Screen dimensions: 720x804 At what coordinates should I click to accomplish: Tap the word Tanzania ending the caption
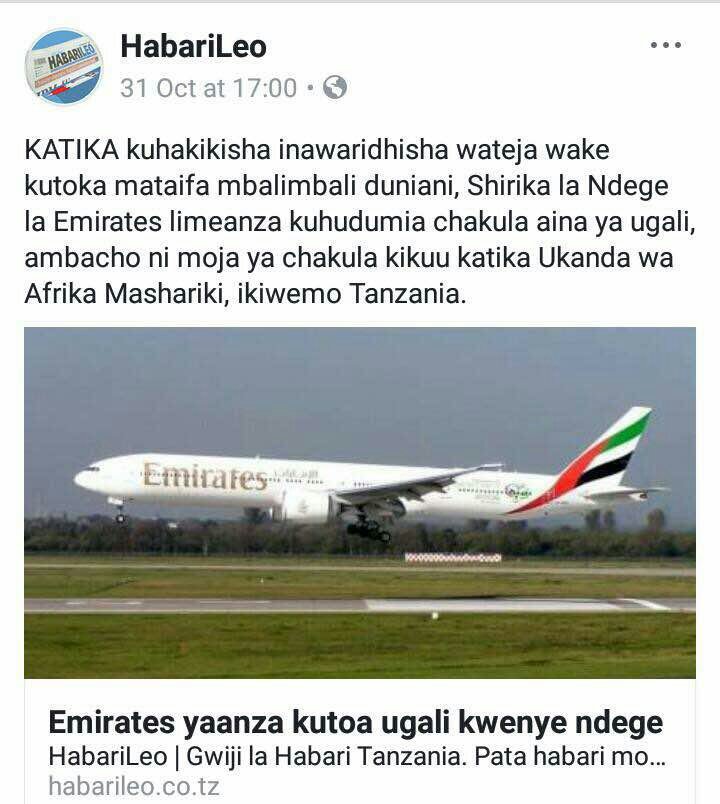tap(408, 294)
